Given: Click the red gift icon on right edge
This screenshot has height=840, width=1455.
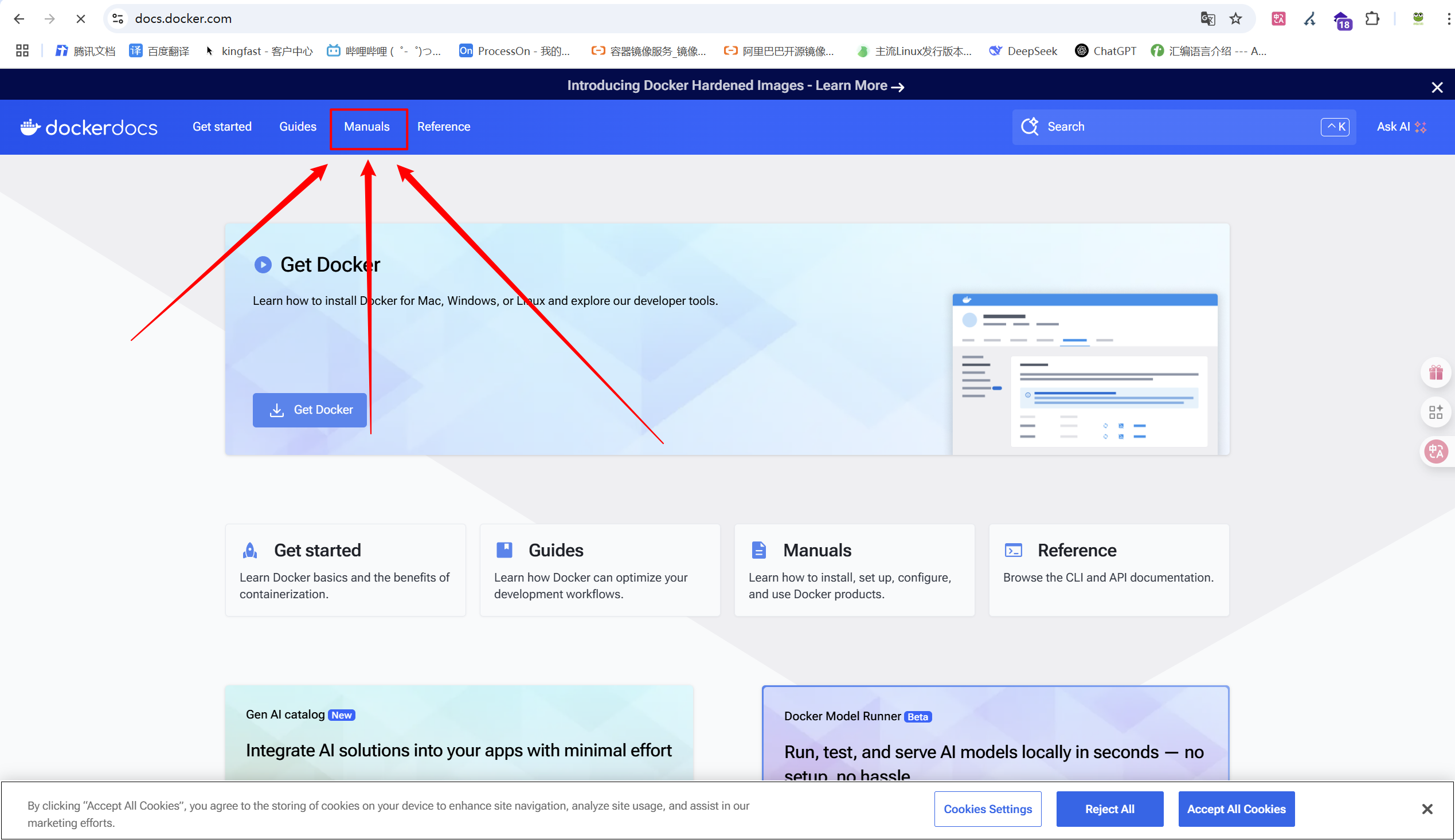Looking at the screenshot, I should pos(1436,372).
